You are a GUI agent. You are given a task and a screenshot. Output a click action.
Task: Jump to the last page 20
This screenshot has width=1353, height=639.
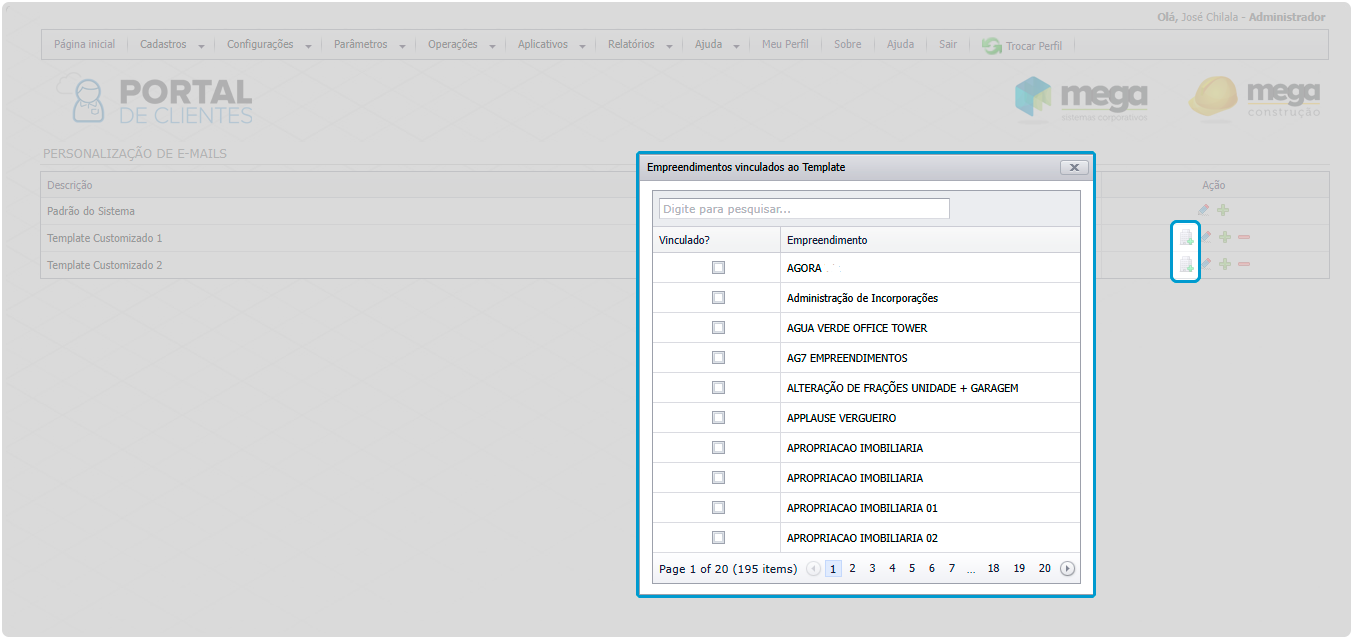pos(1044,569)
